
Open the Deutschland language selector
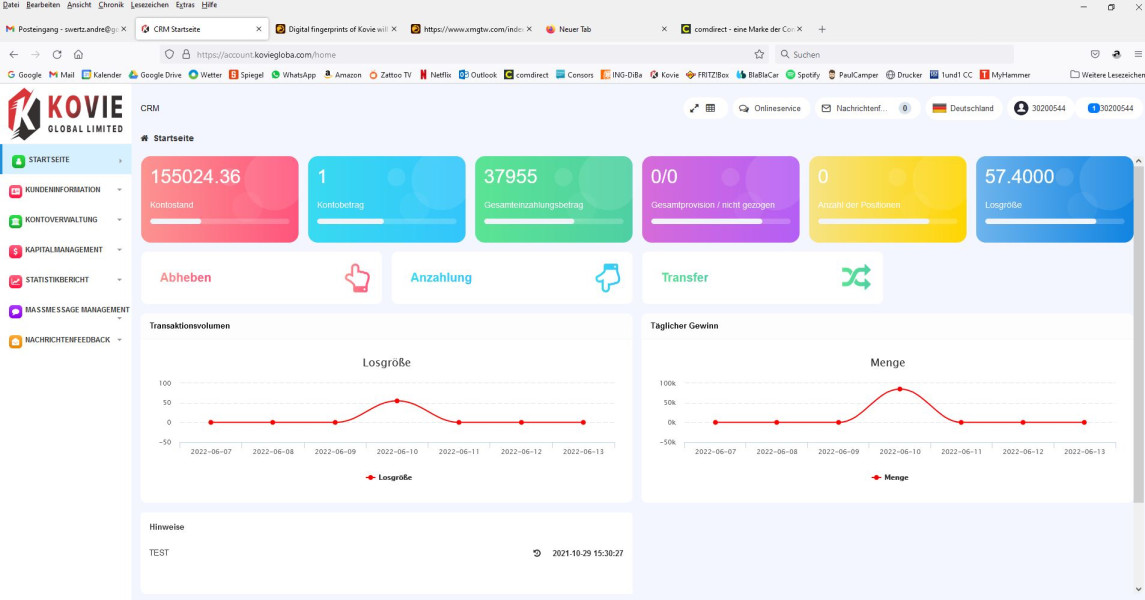(x=962, y=108)
